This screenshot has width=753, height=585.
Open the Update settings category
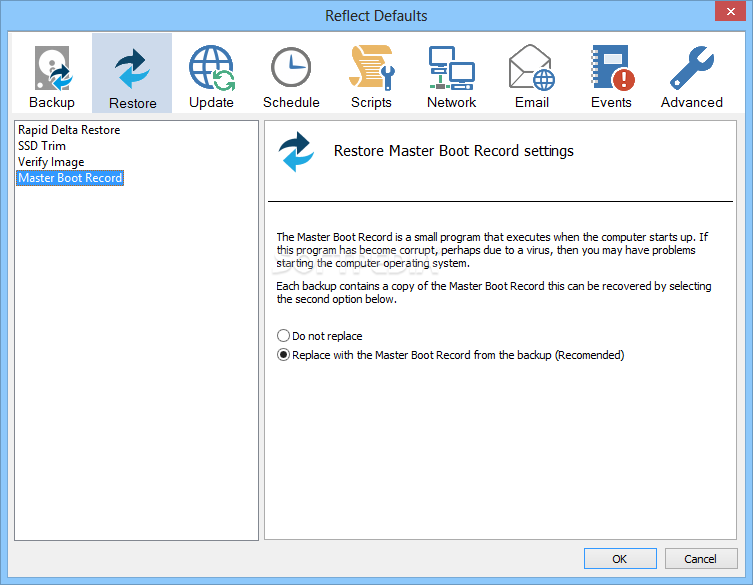coord(211,73)
